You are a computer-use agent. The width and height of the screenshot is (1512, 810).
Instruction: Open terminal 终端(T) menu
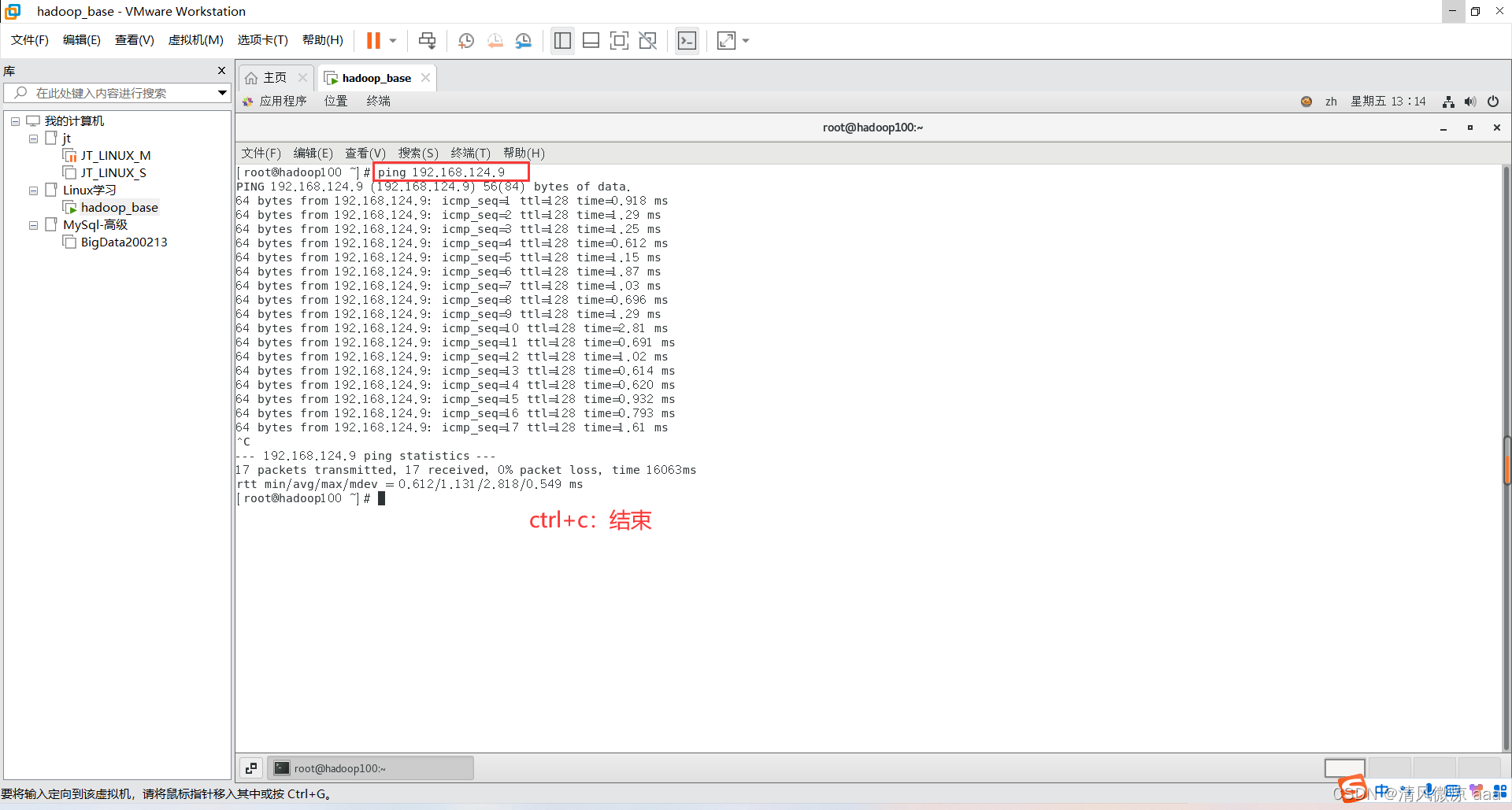470,153
